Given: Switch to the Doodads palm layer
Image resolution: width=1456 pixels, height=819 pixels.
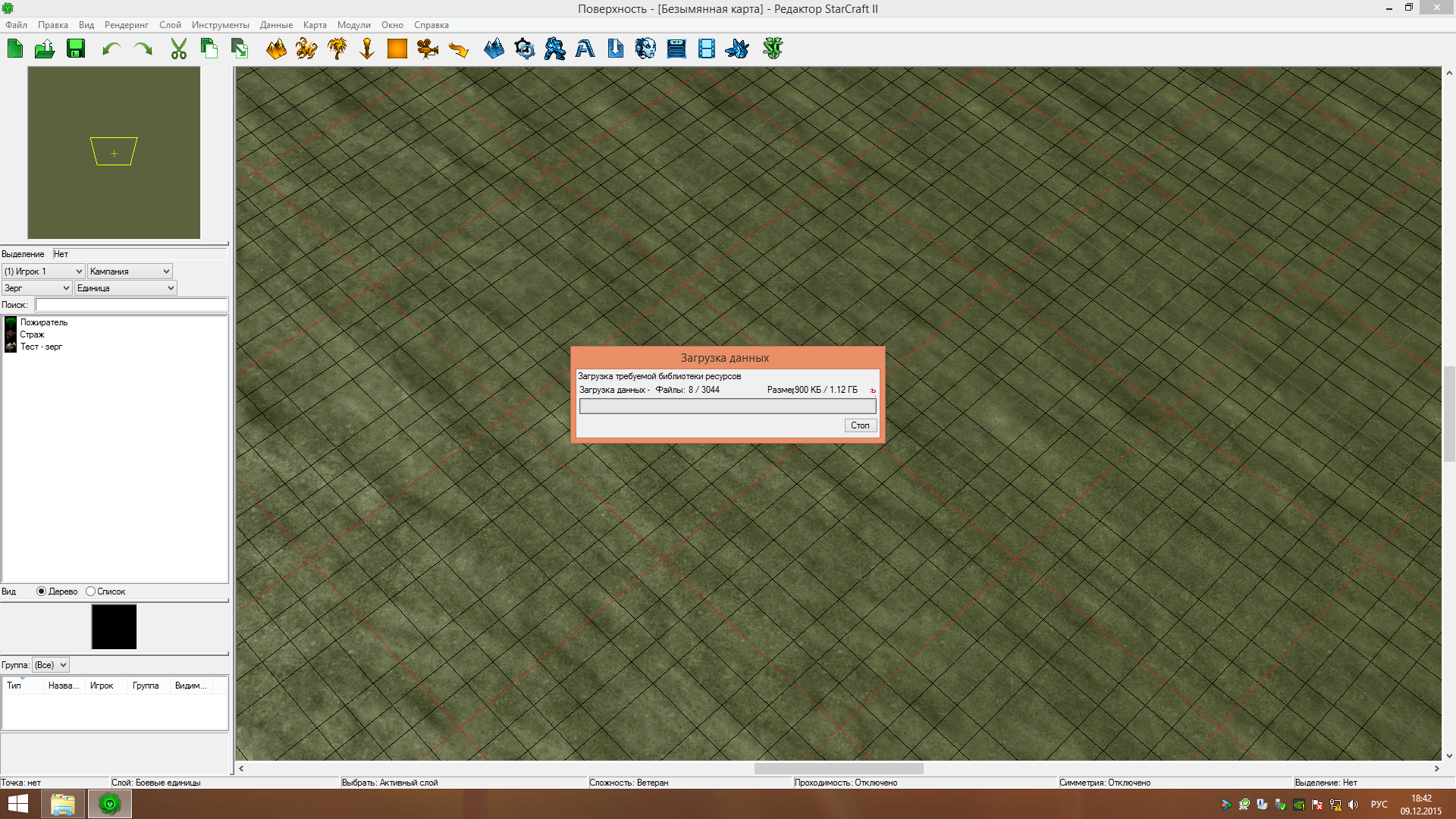Looking at the screenshot, I should pyautogui.click(x=337, y=49).
